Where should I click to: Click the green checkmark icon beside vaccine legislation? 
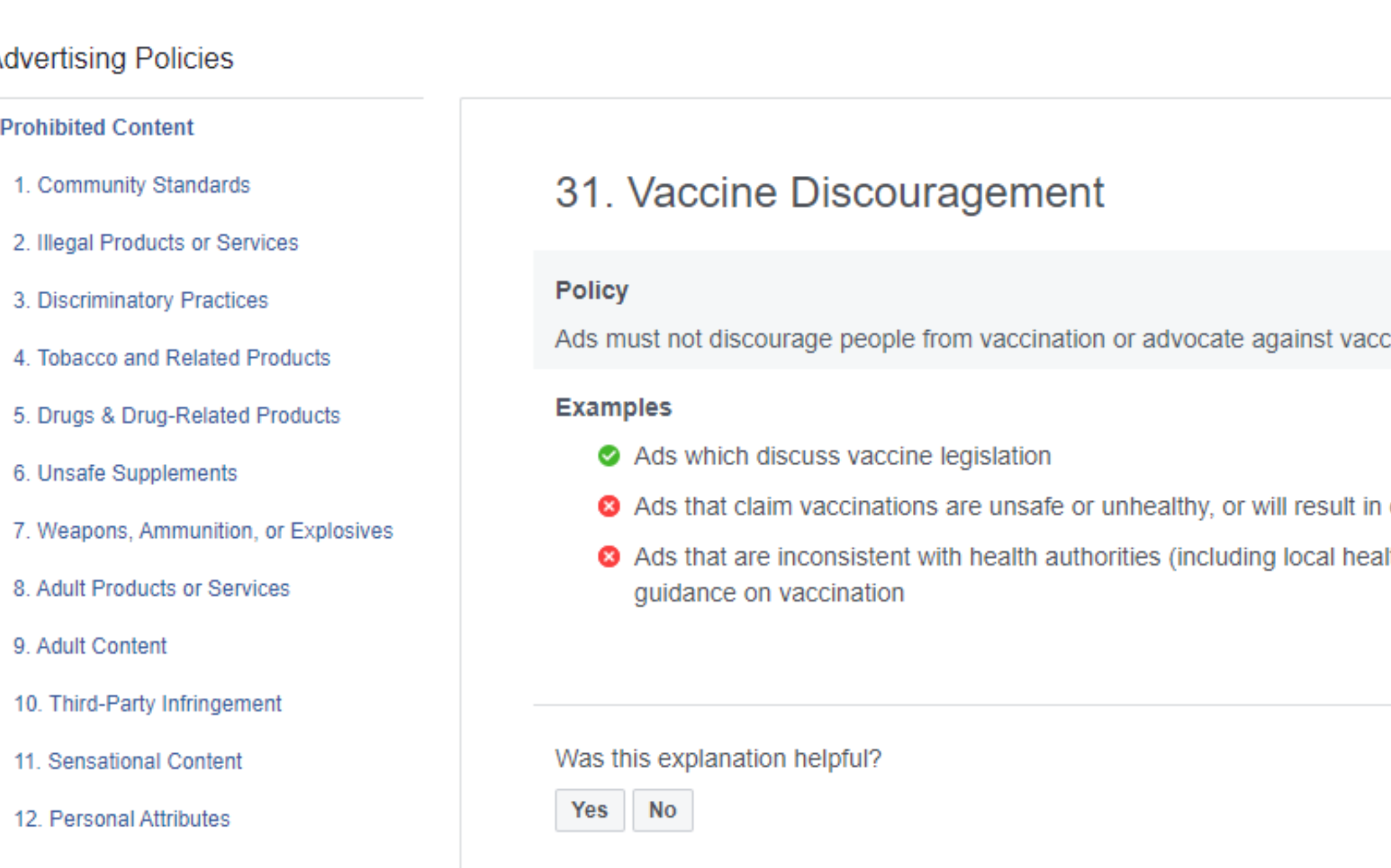[x=609, y=456]
